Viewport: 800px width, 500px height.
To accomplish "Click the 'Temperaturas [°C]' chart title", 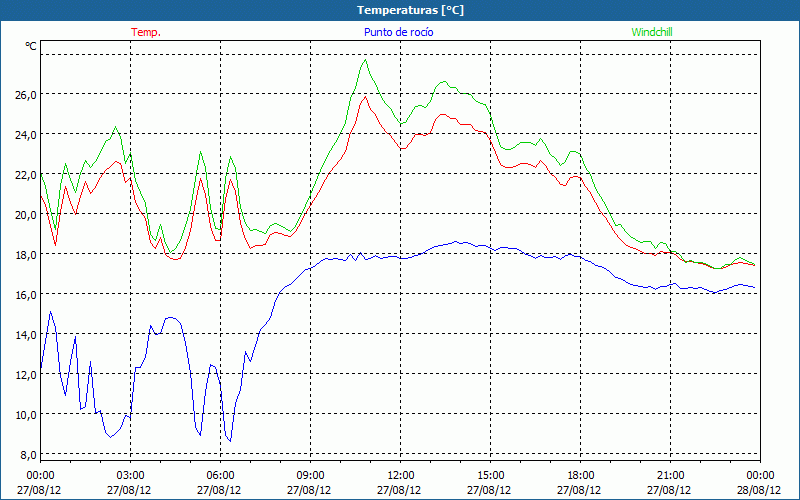I will [410, 10].
